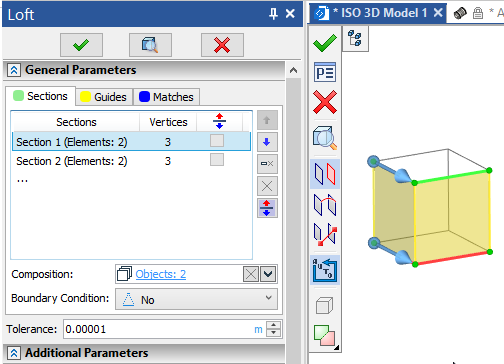Cancel loft with the red X button

point(222,45)
